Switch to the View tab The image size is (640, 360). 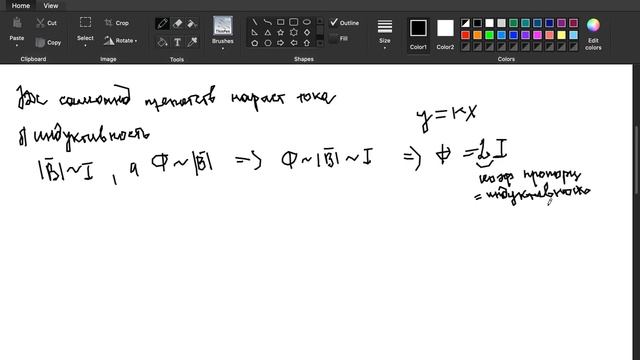pos(51,6)
